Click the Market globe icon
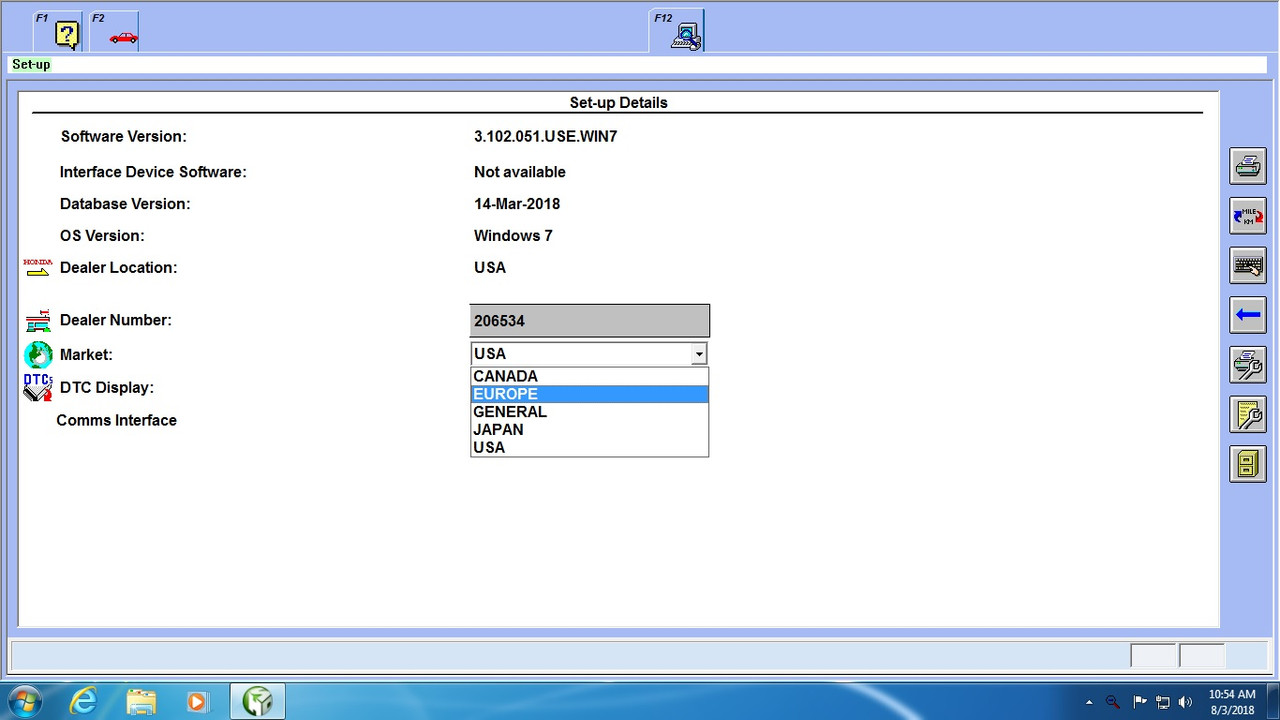Image resolution: width=1280 pixels, height=720 pixels. coord(38,354)
